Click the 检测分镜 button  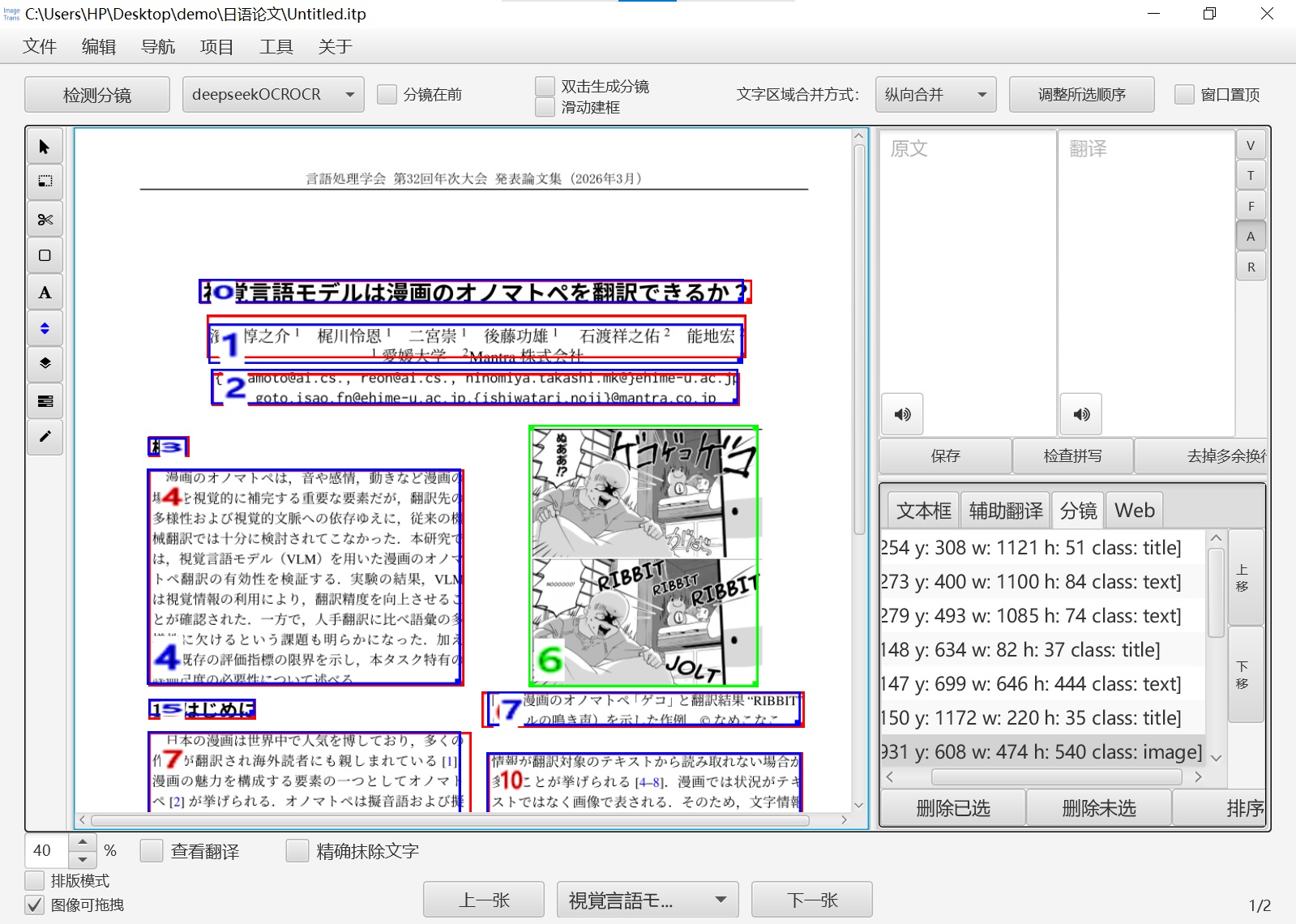coord(97,95)
